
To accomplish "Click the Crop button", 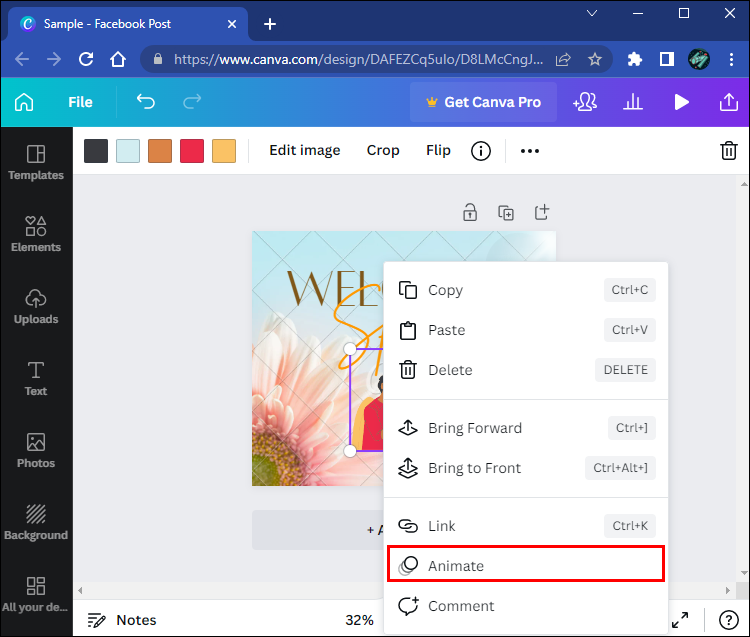I will tap(383, 150).
